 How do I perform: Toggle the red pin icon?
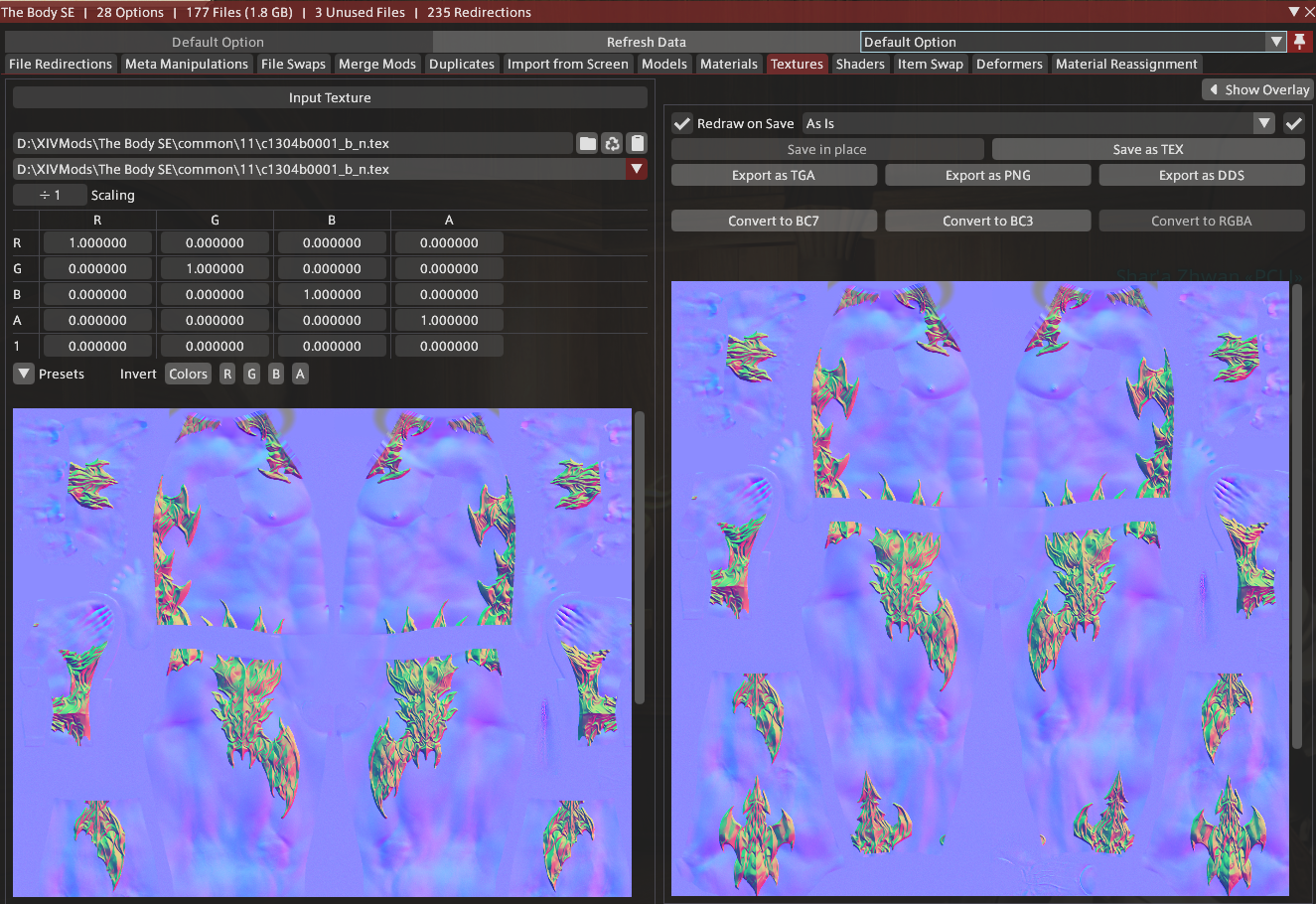(1299, 42)
